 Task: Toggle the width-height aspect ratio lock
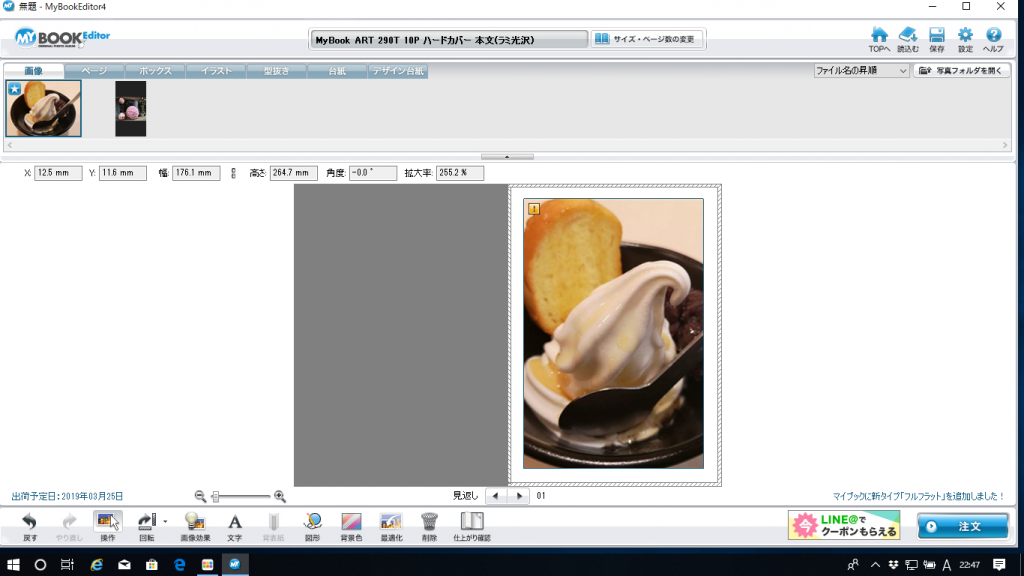[x=234, y=173]
